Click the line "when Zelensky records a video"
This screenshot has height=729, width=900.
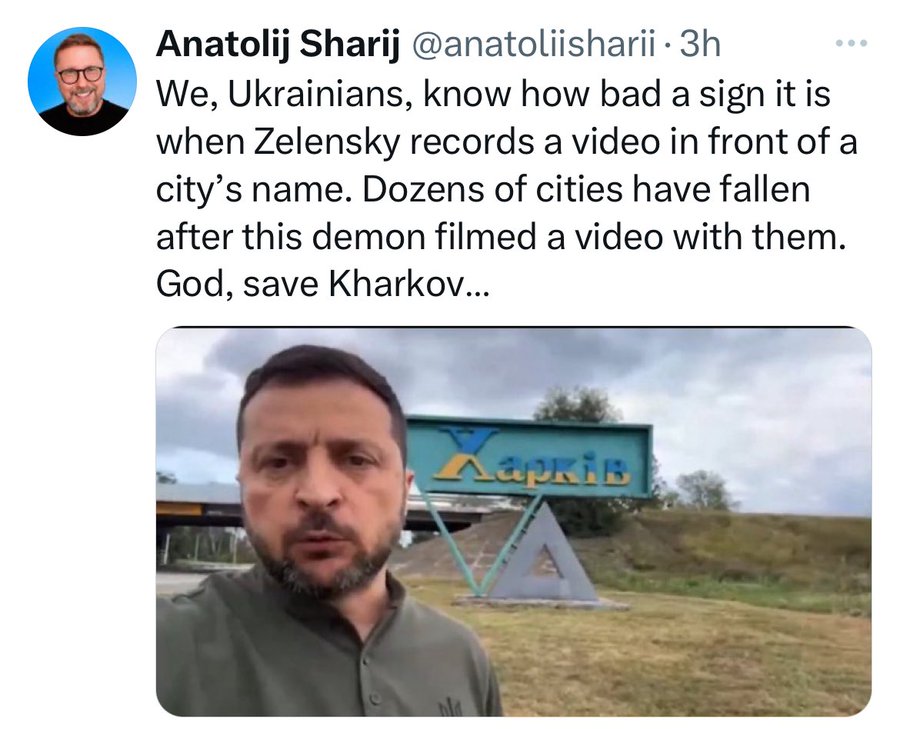click(506, 142)
